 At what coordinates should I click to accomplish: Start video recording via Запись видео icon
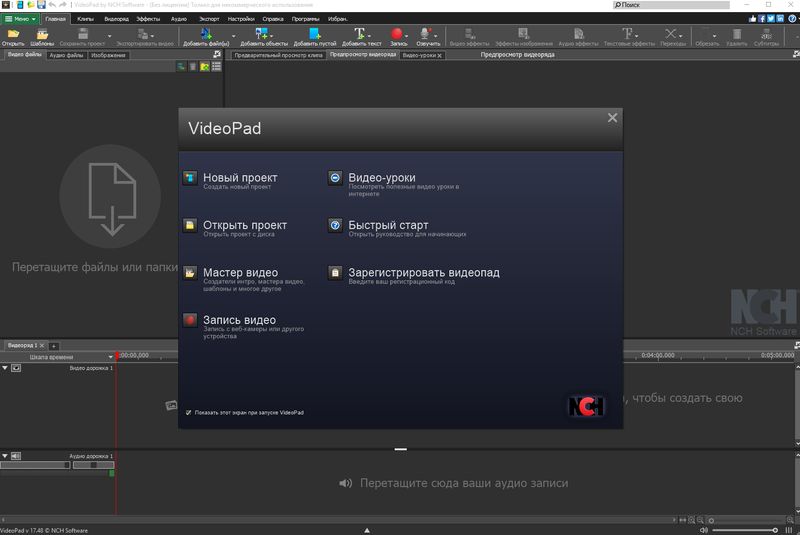190,320
